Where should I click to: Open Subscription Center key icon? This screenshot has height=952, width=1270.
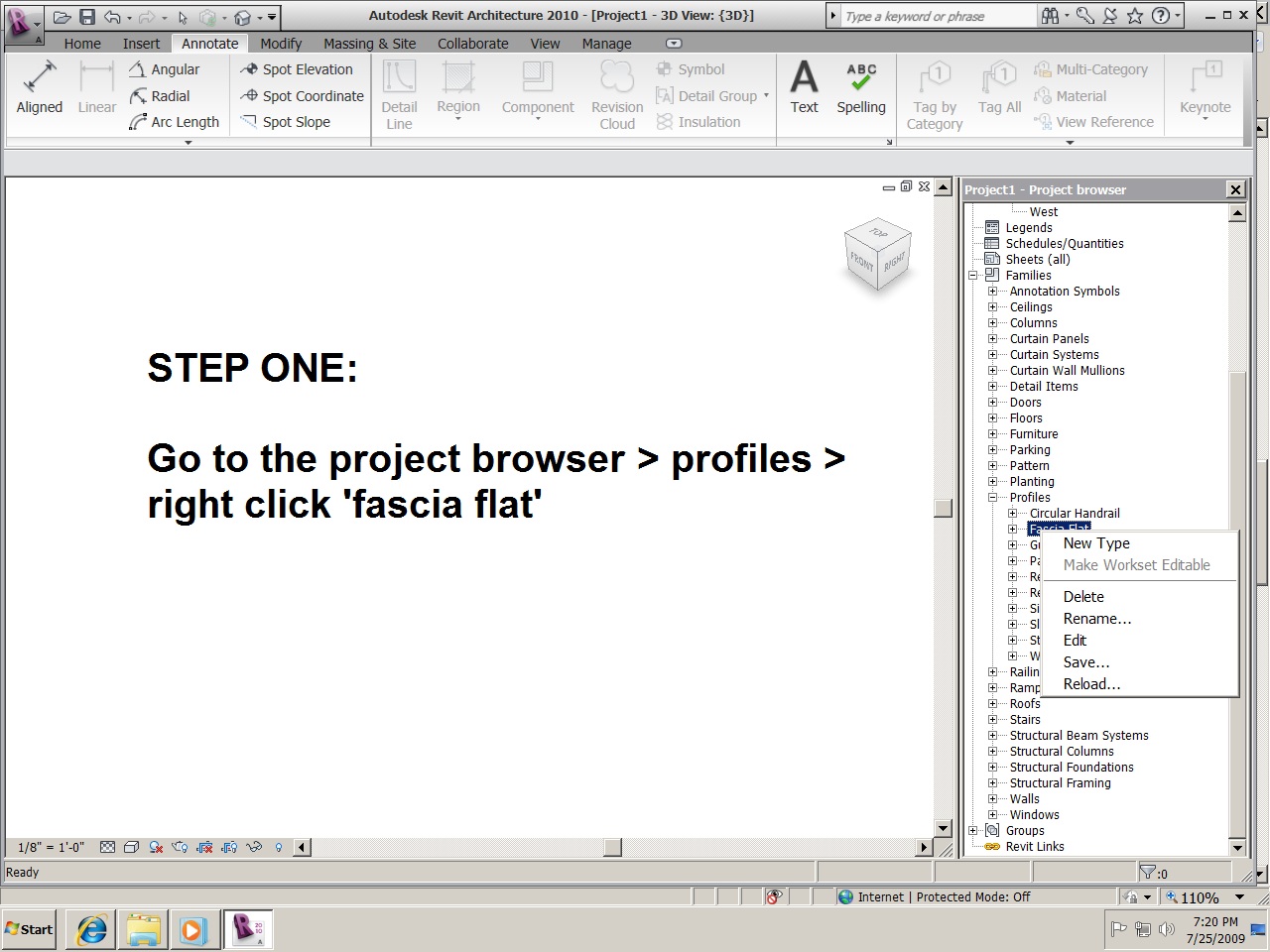(1084, 16)
